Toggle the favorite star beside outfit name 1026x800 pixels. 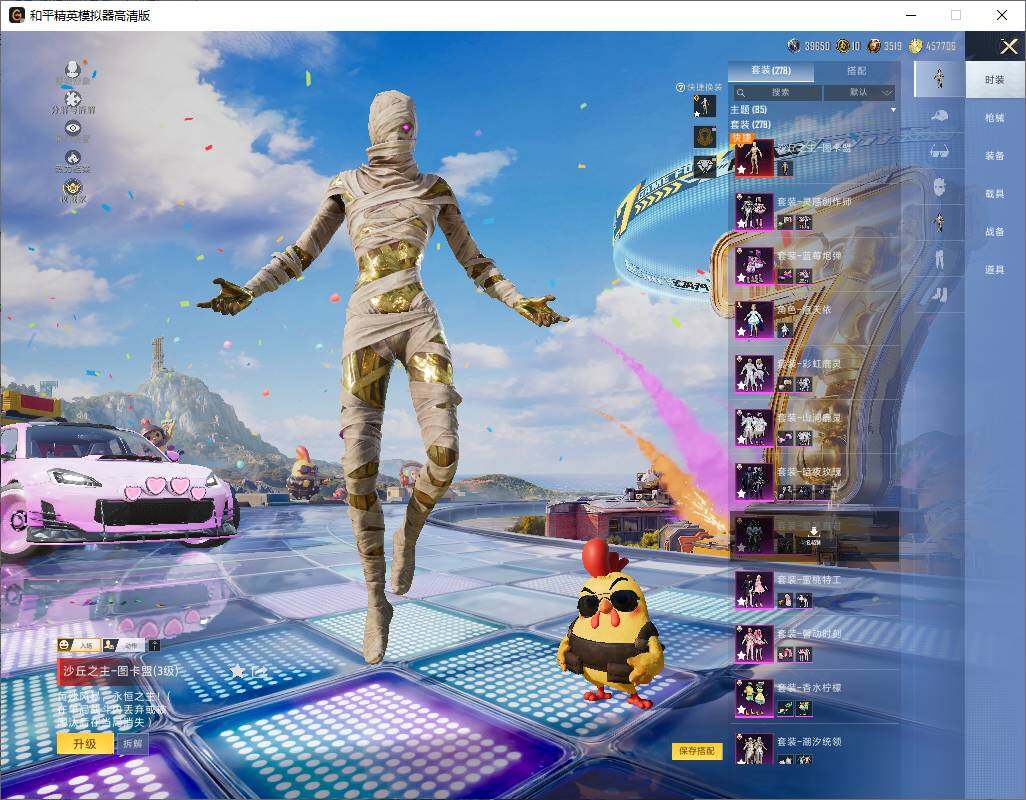(237, 671)
